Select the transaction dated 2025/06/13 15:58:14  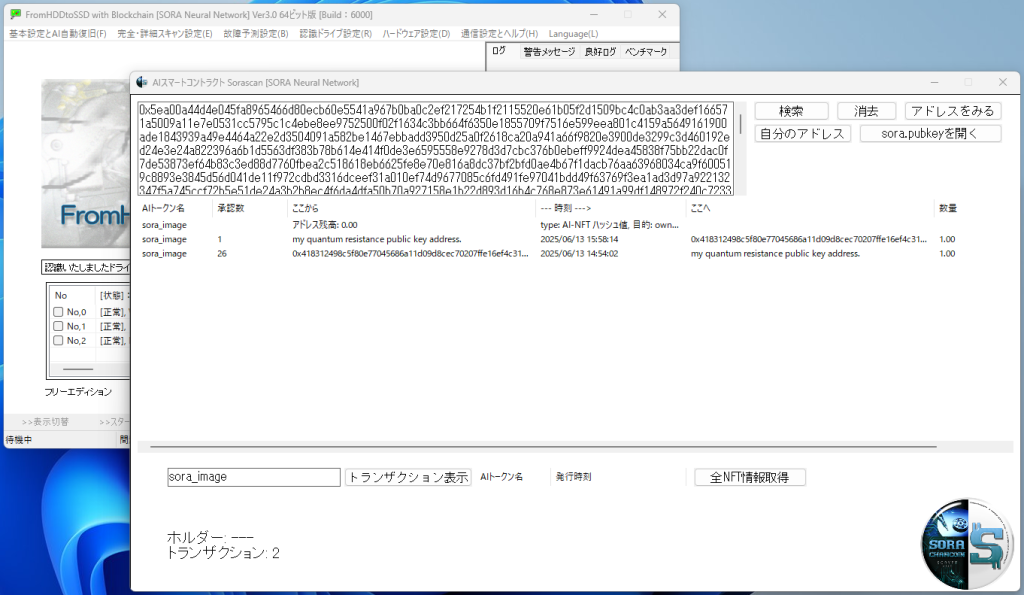pos(549,240)
